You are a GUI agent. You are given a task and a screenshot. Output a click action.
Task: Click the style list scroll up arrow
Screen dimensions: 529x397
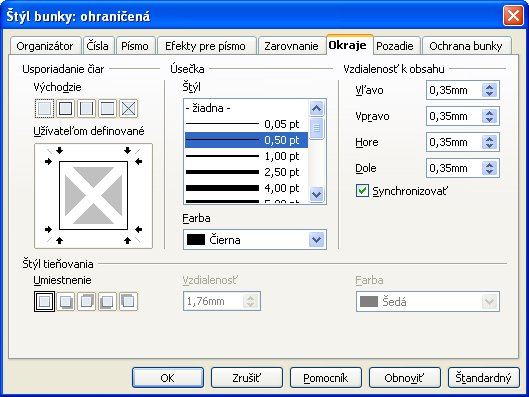tap(316, 108)
